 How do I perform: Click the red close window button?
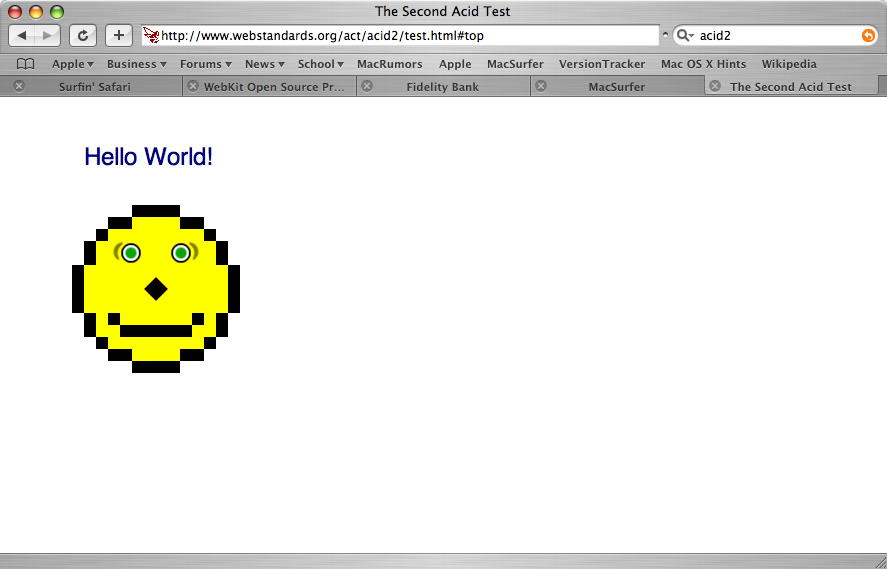click(x=15, y=12)
